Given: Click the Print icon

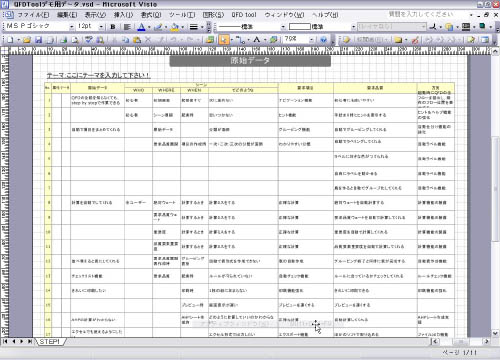Looking at the screenshot, I should tap(63, 40).
